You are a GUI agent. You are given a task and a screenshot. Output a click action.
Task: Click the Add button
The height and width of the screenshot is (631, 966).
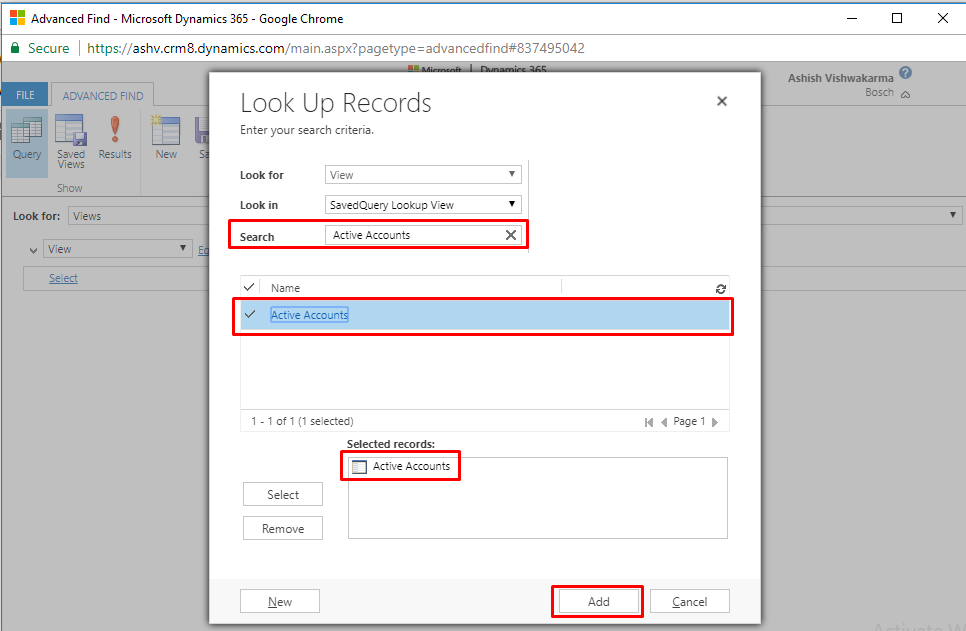598,601
